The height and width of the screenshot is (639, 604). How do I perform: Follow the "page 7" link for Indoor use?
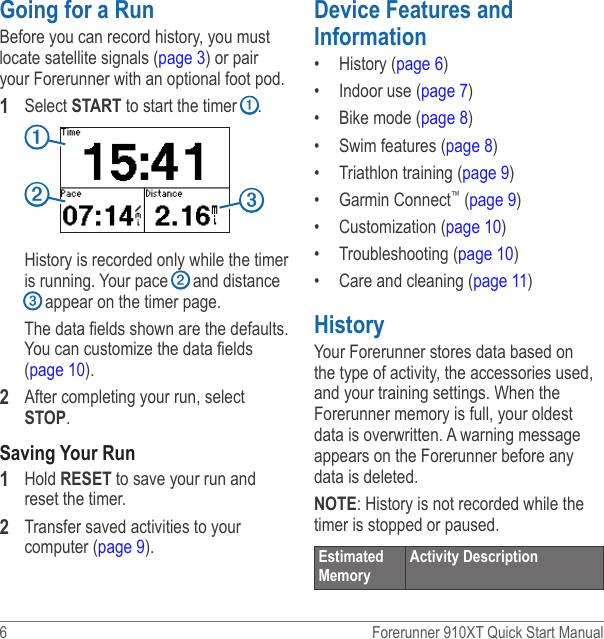click(x=444, y=91)
